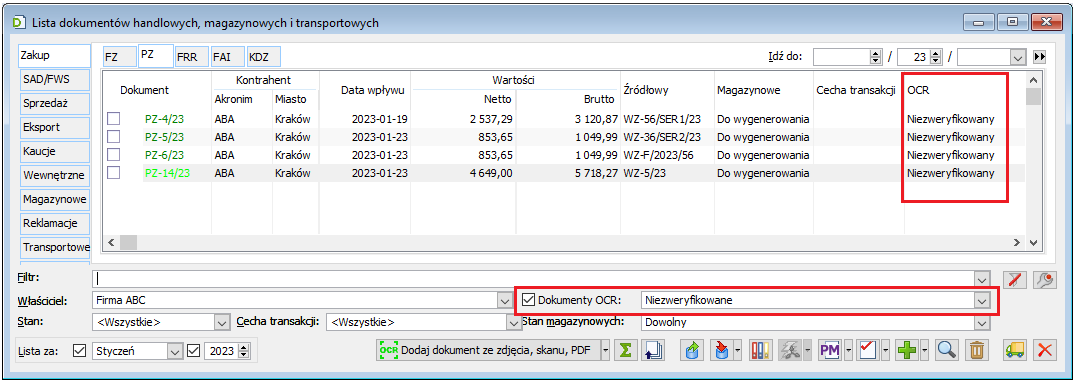
Task: Click the purple PM icon
Action: point(830,350)
